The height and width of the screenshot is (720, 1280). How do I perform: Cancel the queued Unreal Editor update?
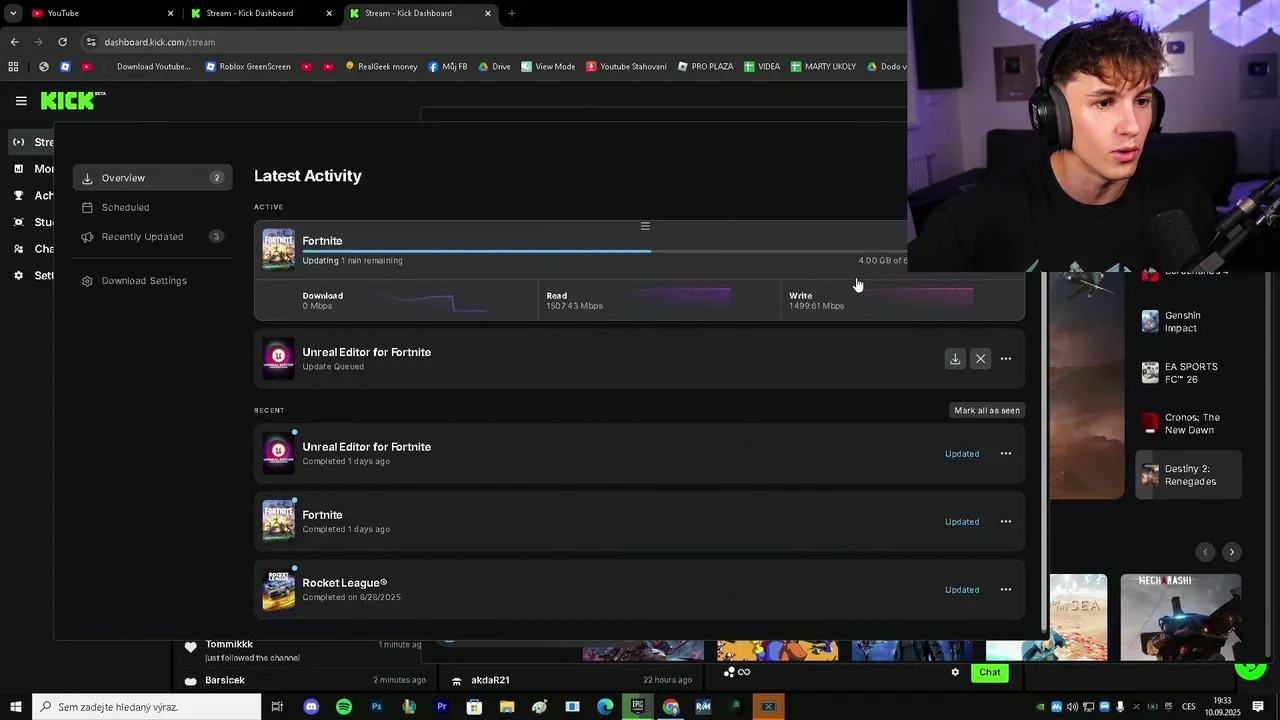click(x=980, y=359)
